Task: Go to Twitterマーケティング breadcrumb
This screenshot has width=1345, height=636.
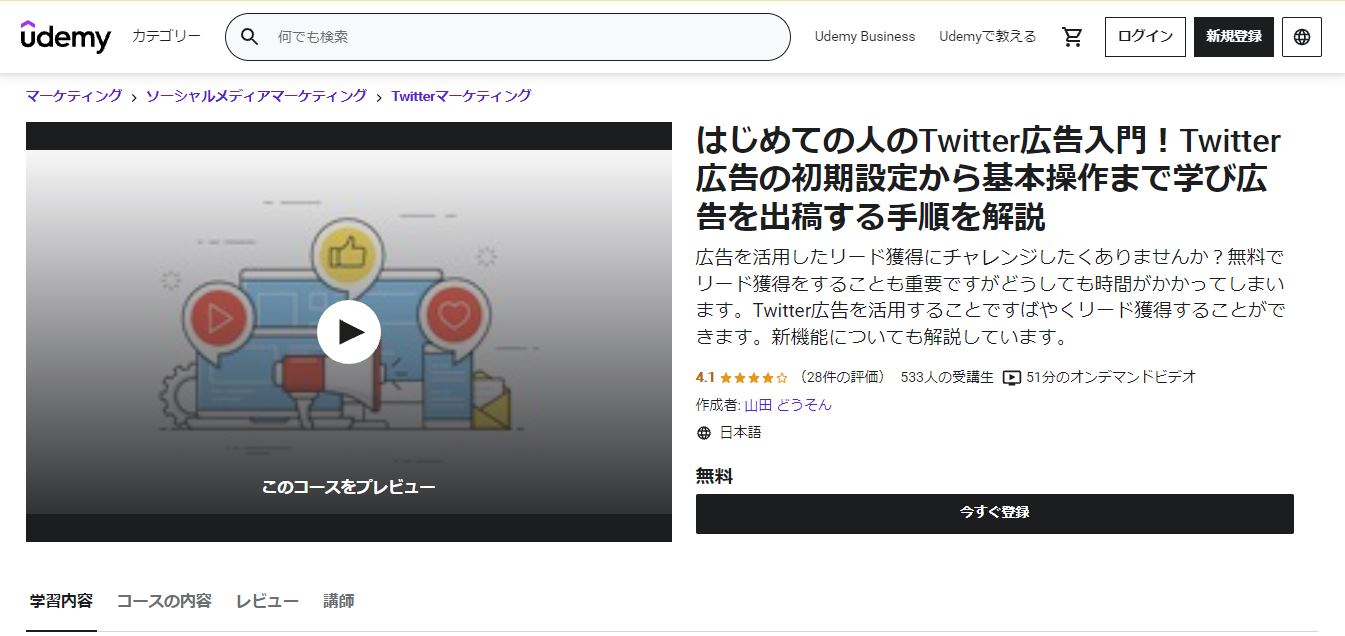Action: tap(461, 96)
